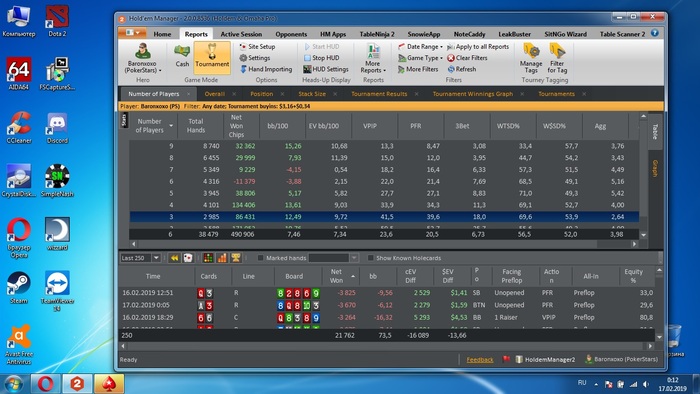This screenshot has width=700, height=394.
Task: Open Site Setup options
Action: (x=257, y=46)
